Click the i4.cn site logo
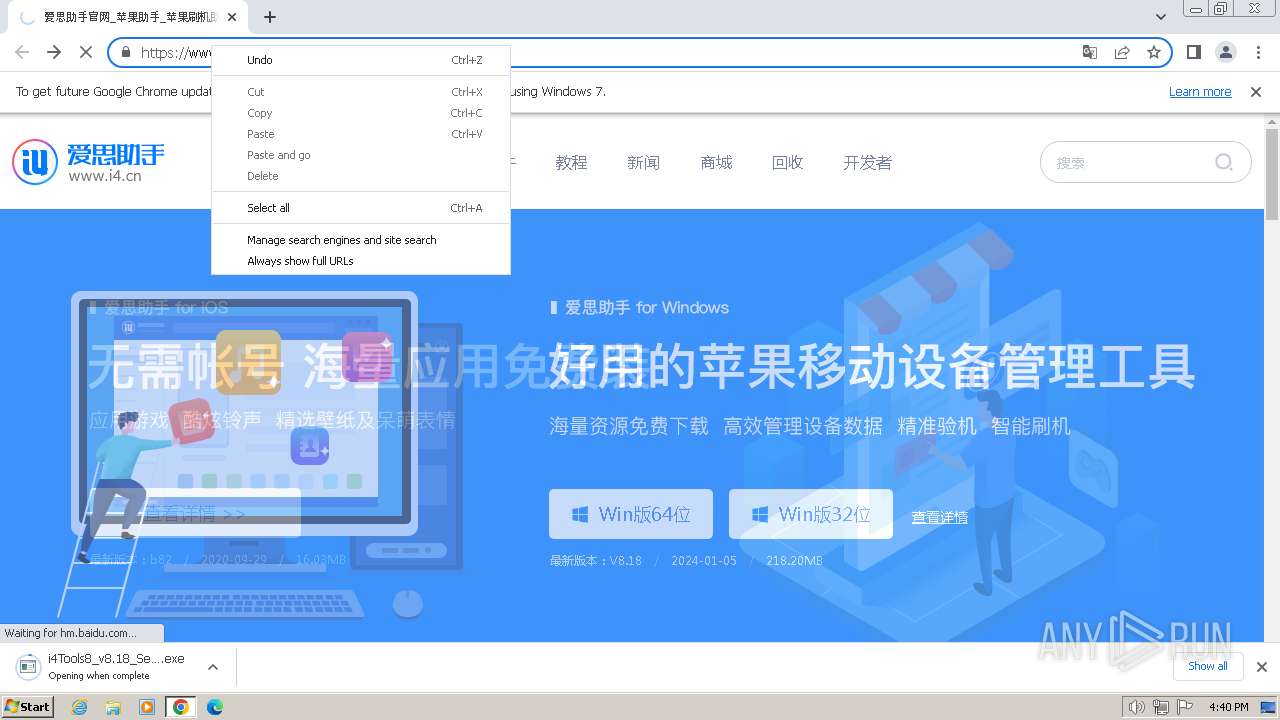This screenshot has width=1280, height=720. [x=88, y=162]
